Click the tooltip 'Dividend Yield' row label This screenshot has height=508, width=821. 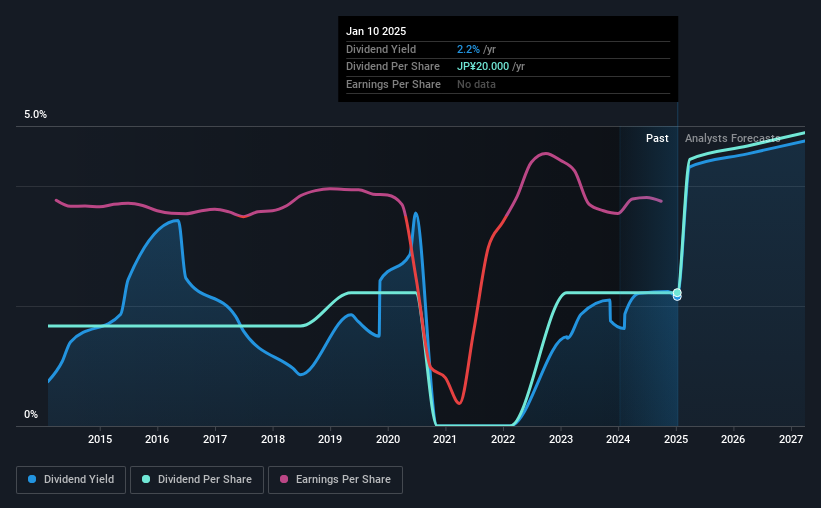381,49
